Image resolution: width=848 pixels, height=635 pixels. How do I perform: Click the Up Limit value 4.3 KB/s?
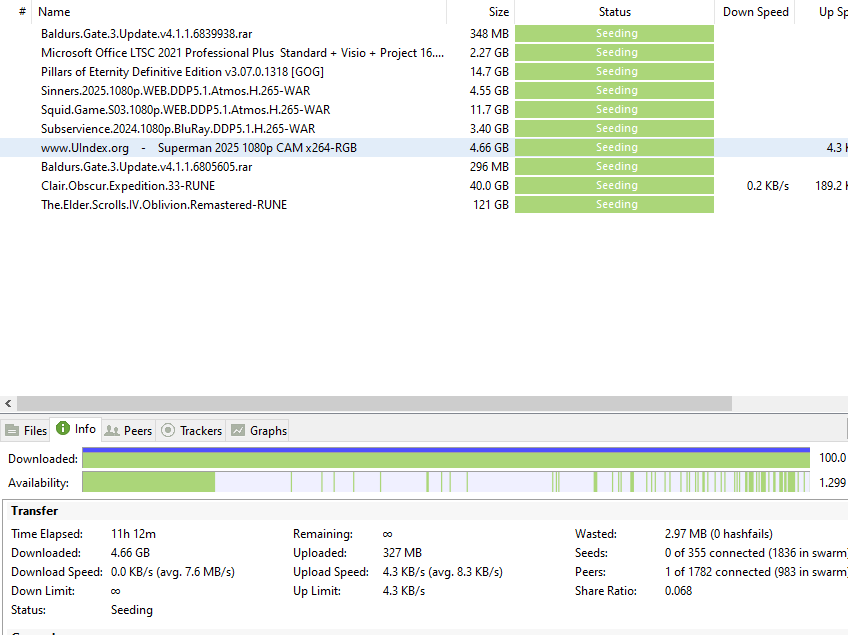coord(403,591)
